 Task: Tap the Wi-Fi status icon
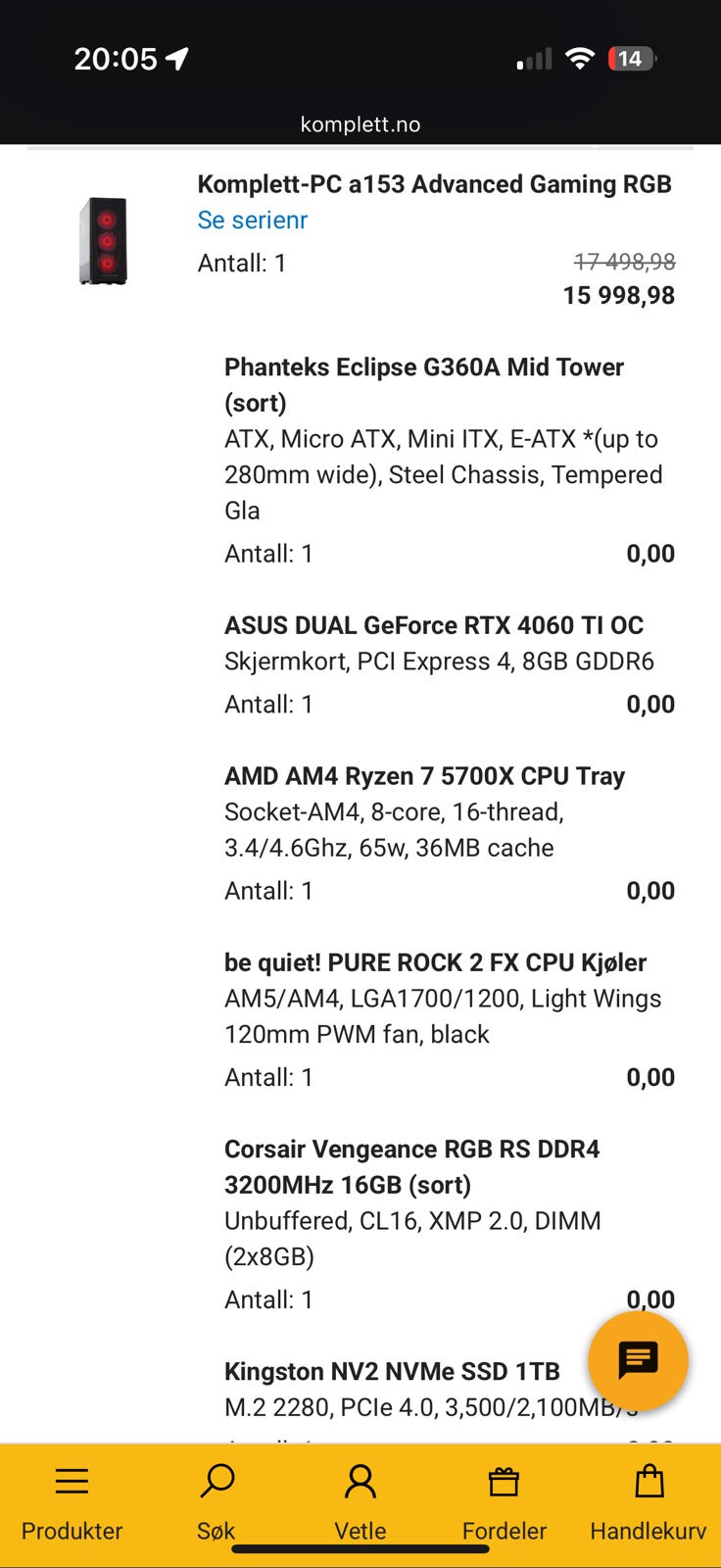coord(580,60)
